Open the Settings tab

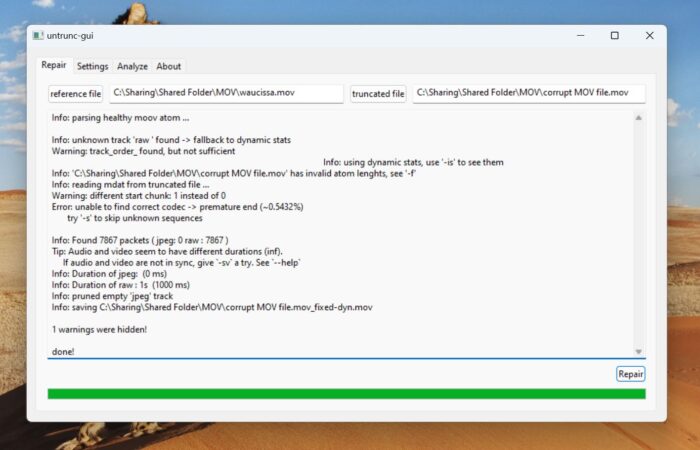(x=92, y=67)
